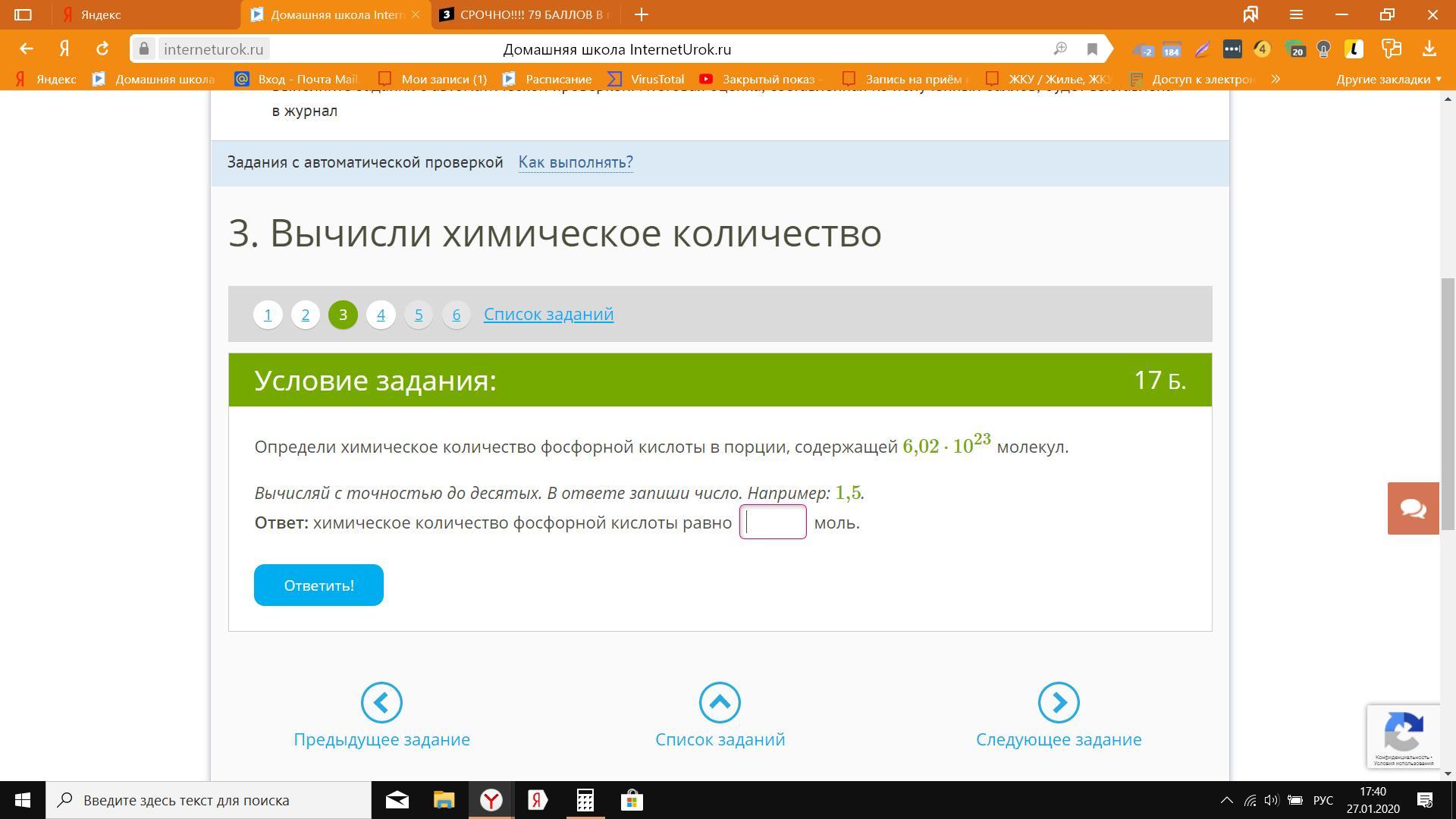Open the downloads icon in the toolbar
The height and width of the screenshot is (819, 1456).
click(1429, 49)
